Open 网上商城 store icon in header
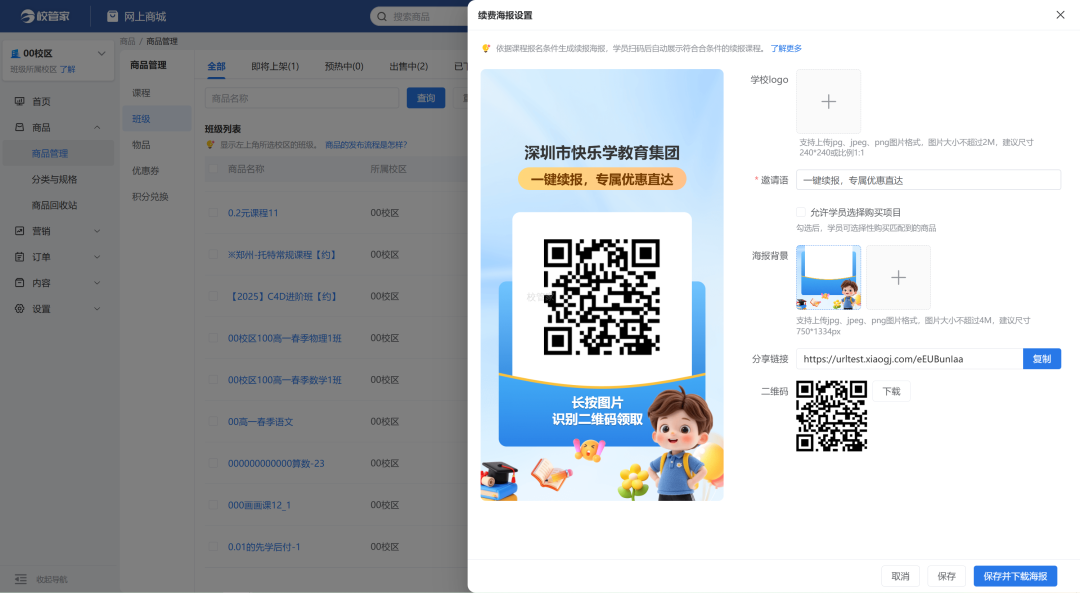Viewport: 1080px width, 593px height. [x=112, y=16]
